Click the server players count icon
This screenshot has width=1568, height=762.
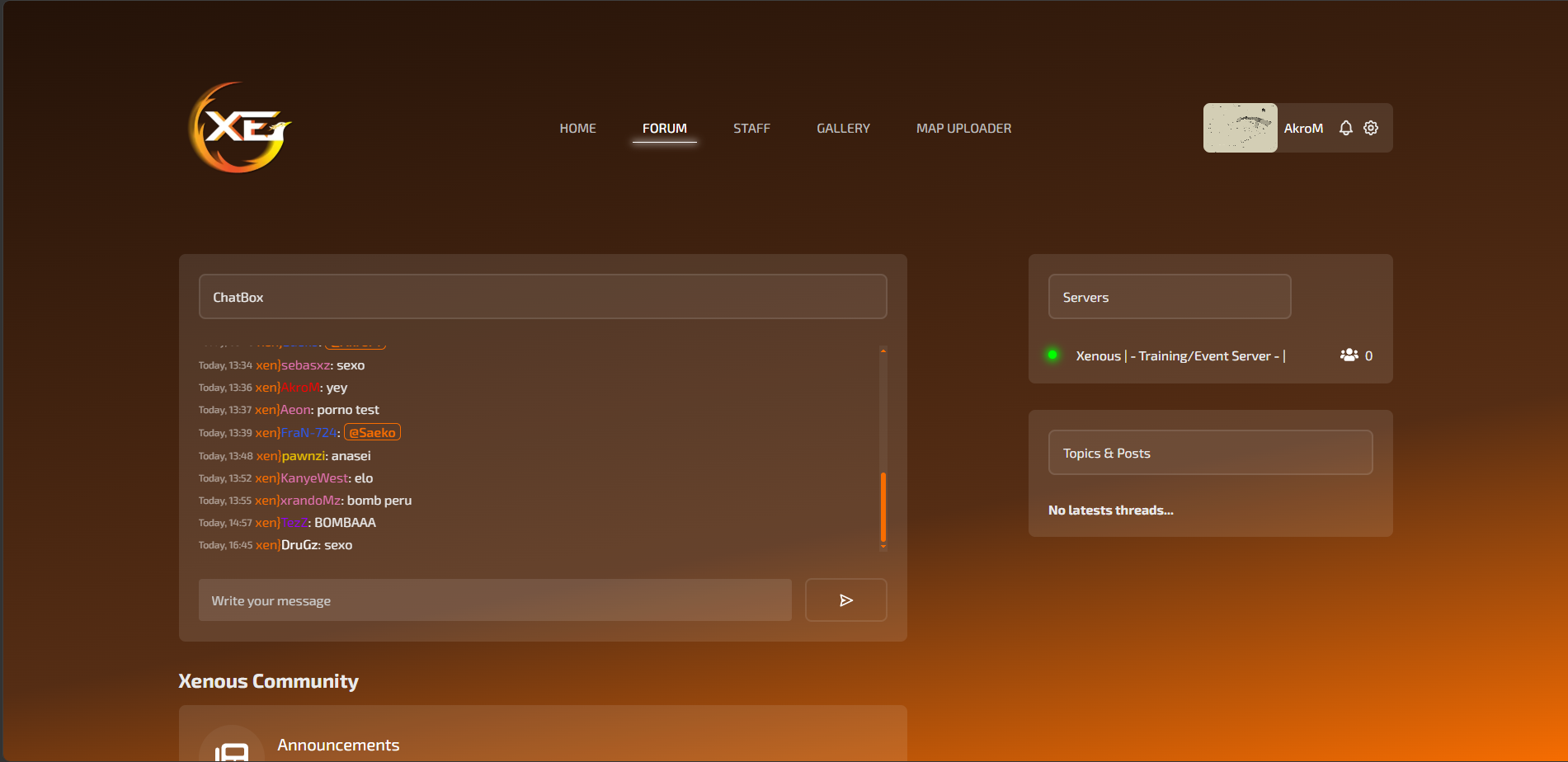pyautogui.click(x=1349, y=355)
